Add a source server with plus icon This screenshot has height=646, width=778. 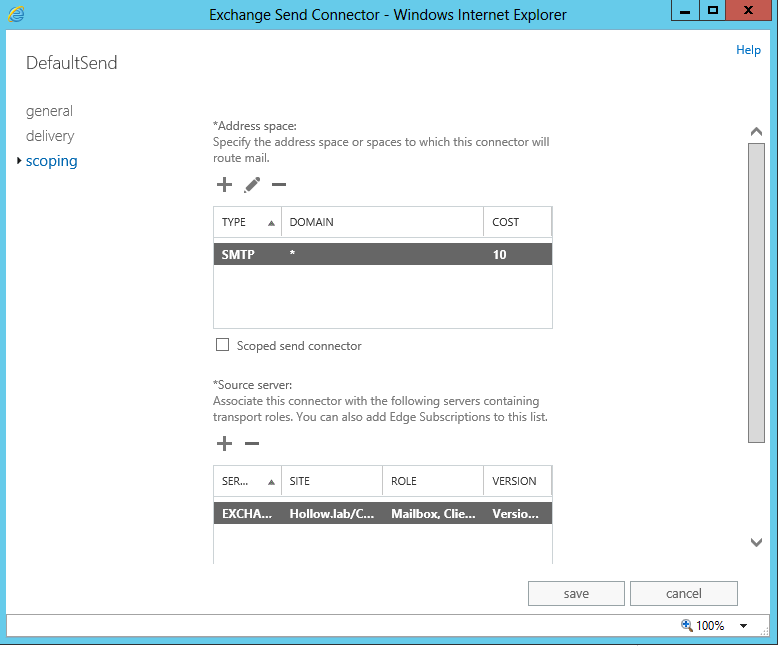pos(224,444)
